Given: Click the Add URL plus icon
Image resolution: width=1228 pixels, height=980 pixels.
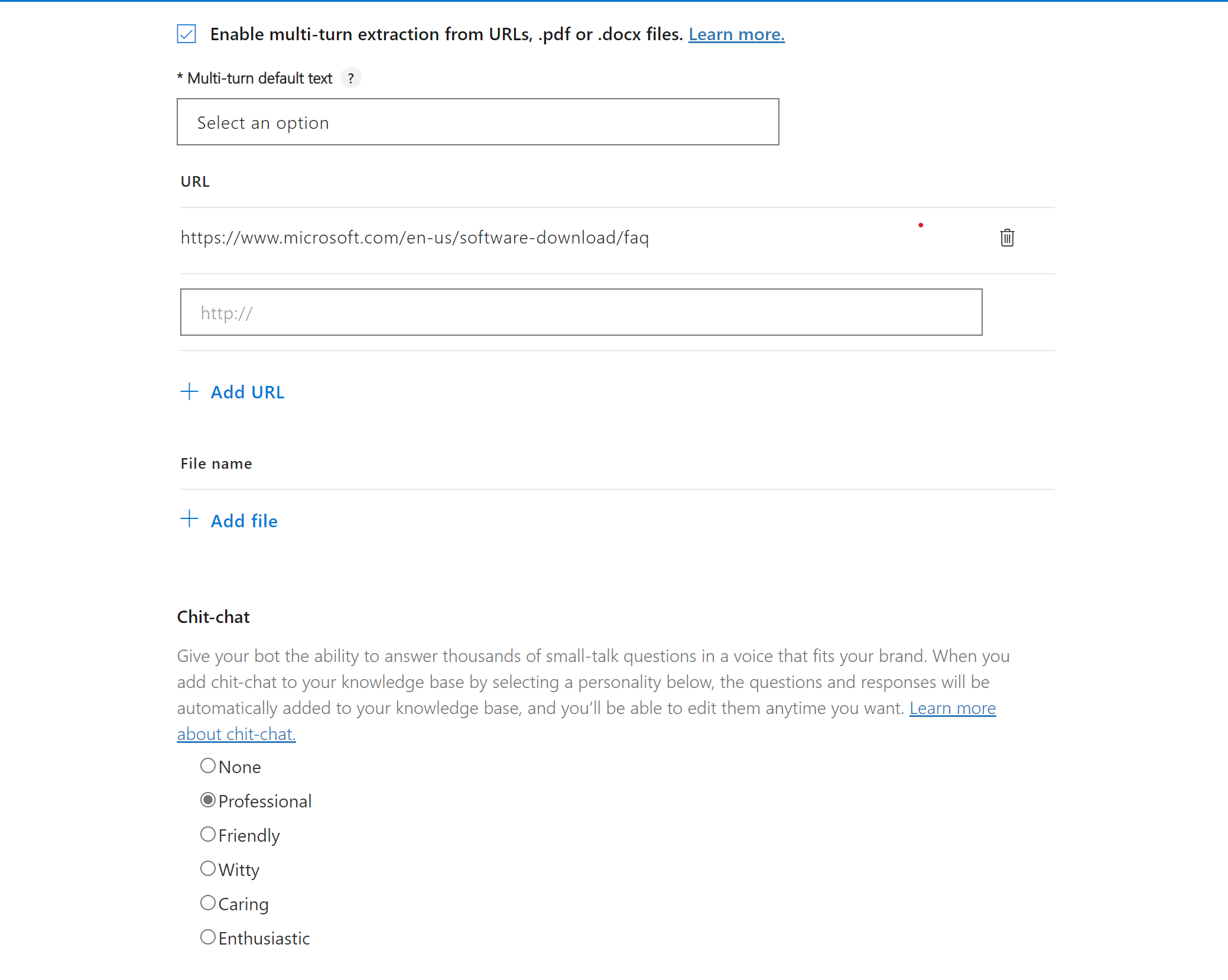Looking at the screenshot, I should point(189,391).
